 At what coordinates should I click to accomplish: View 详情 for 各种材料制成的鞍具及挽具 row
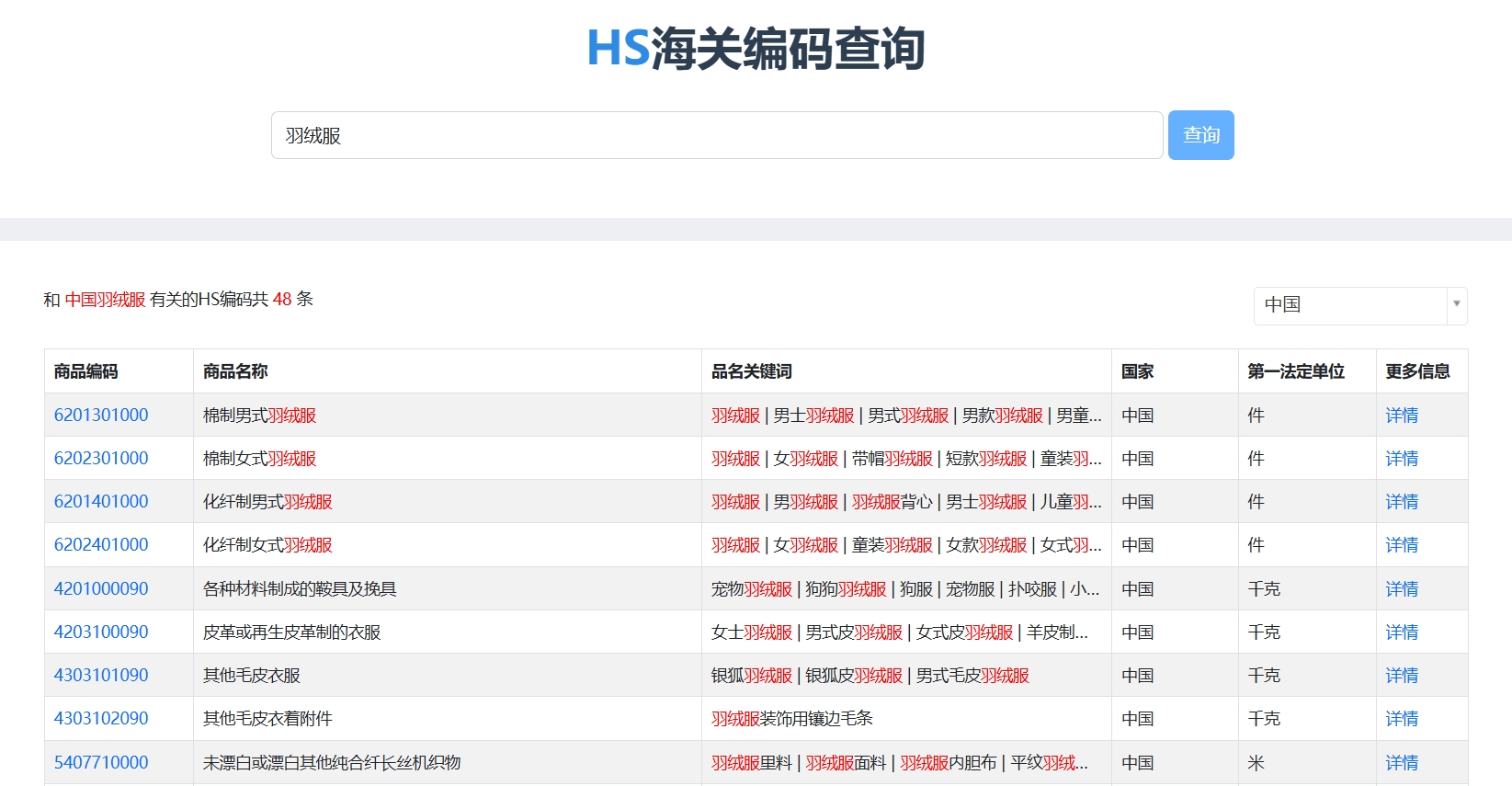point(1402,588)
